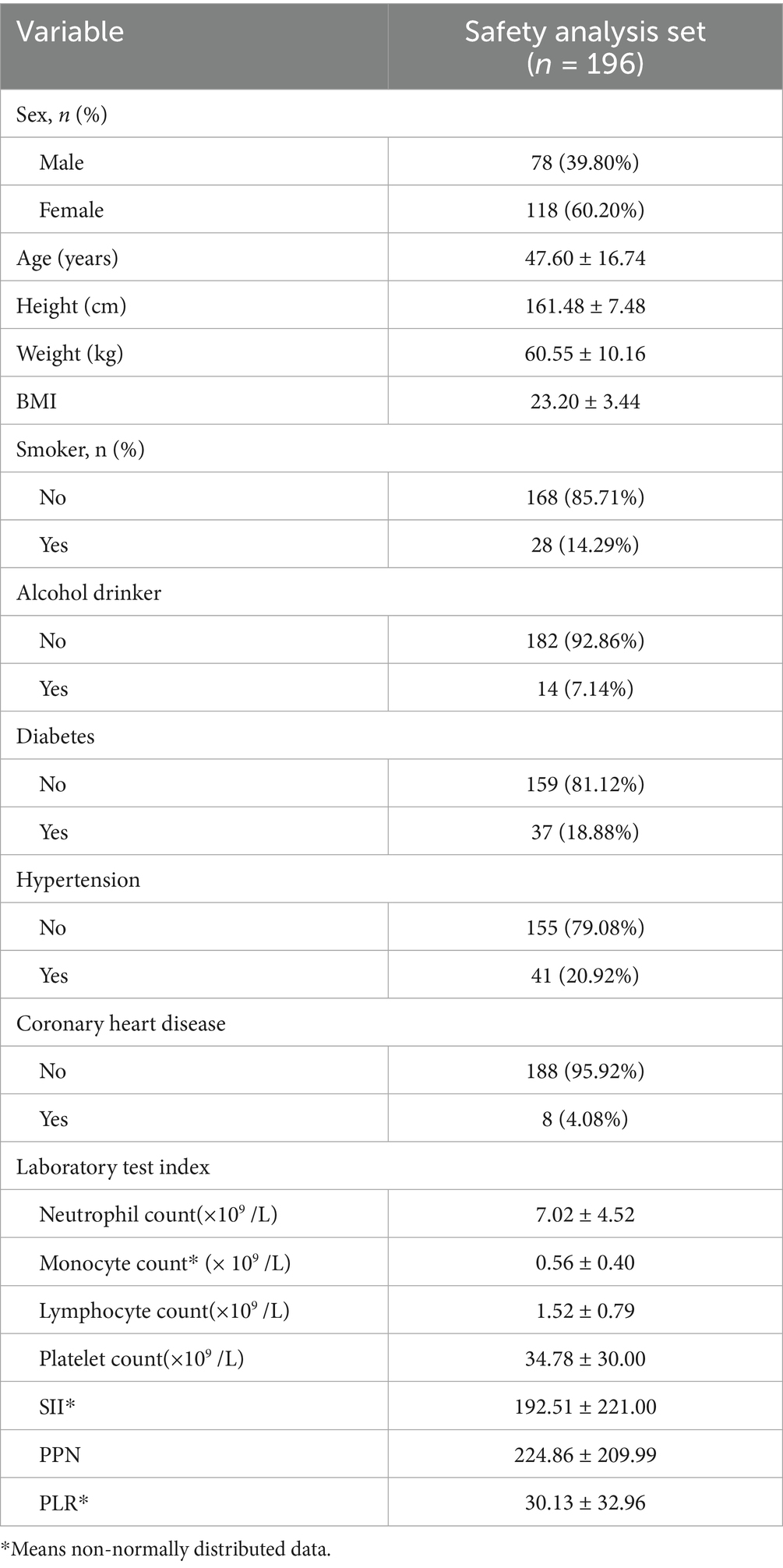This screenshot has height=1568, width=783.
Task: Select the Male count value 78 (39.80%)
Action: 584,162
